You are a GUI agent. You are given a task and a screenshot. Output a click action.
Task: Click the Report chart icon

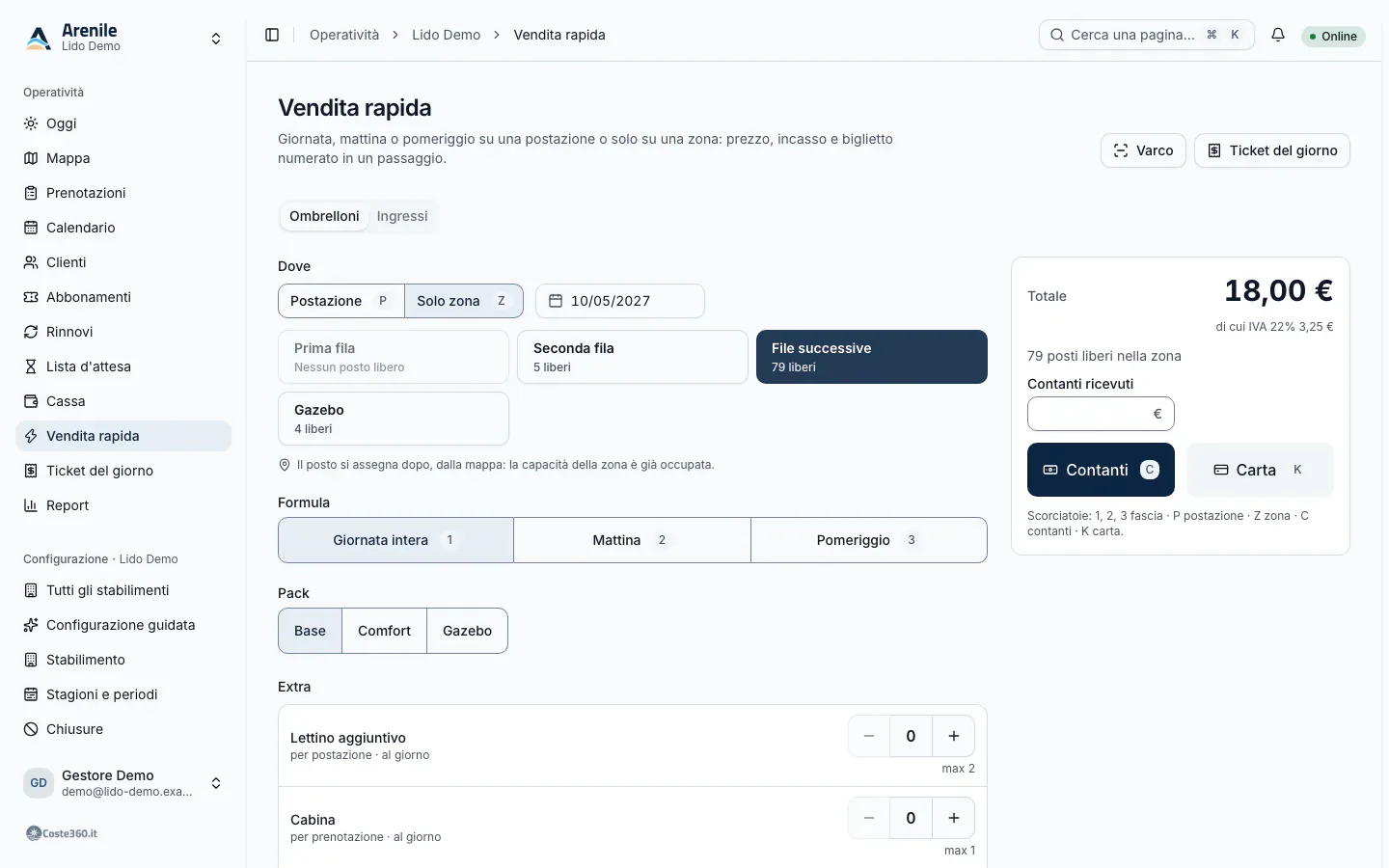(x=31, y=505)
